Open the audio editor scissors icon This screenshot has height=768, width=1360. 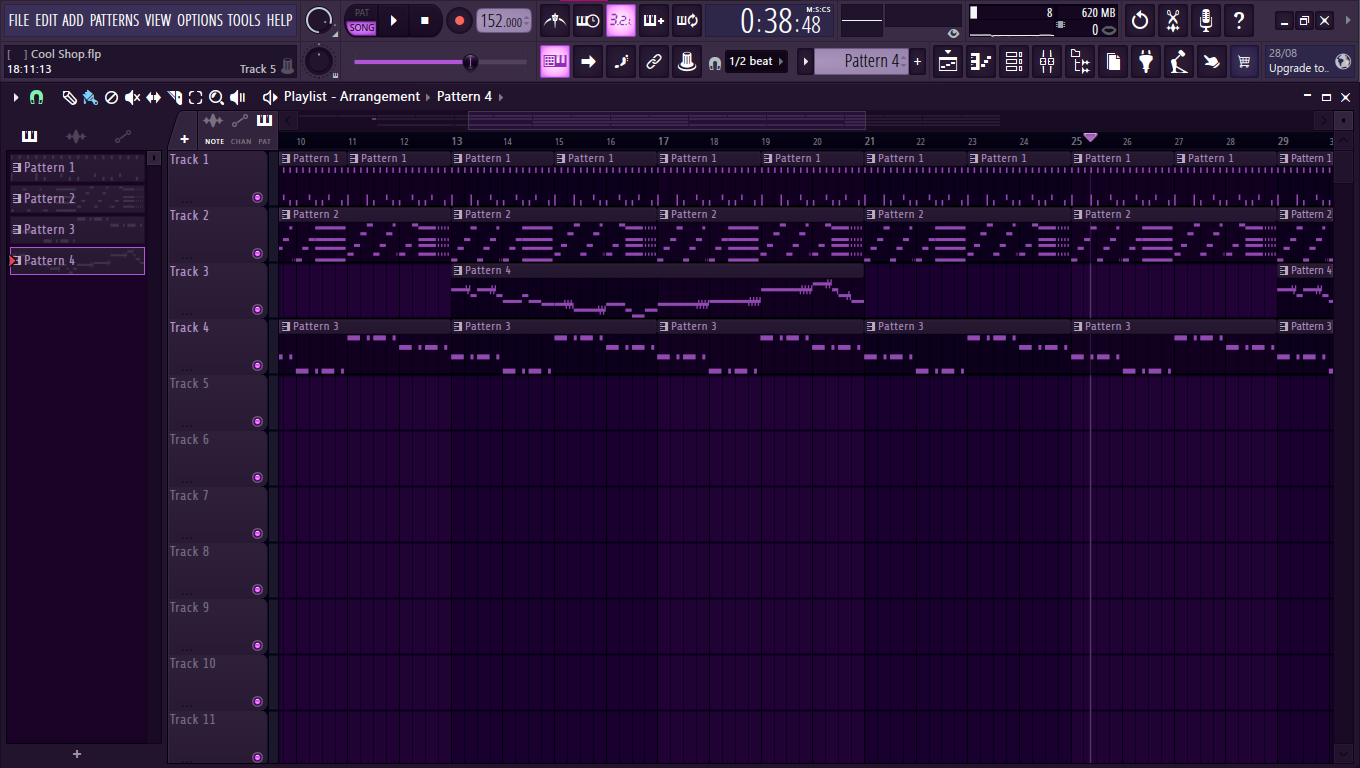click(x=1173, y=20)
